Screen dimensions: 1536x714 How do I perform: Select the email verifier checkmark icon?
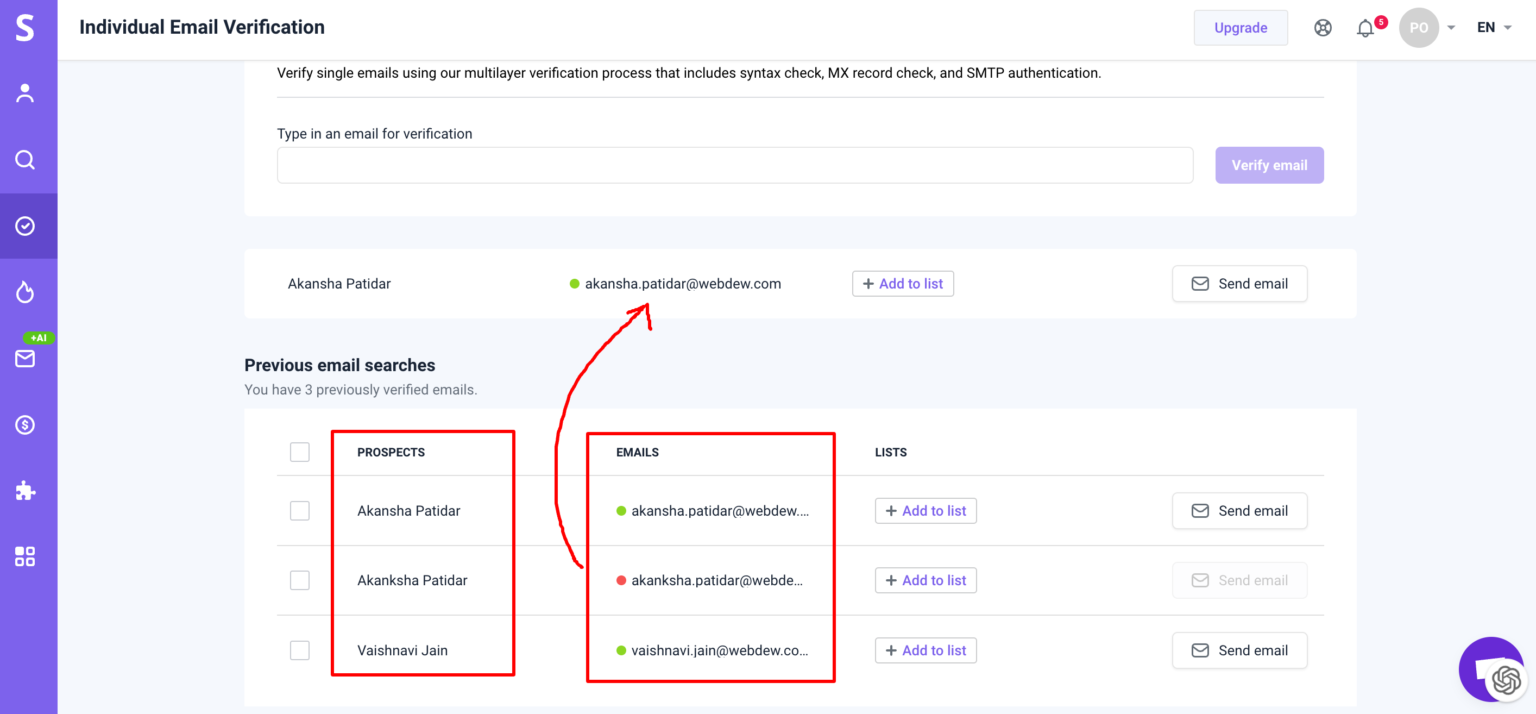(25, 226)
